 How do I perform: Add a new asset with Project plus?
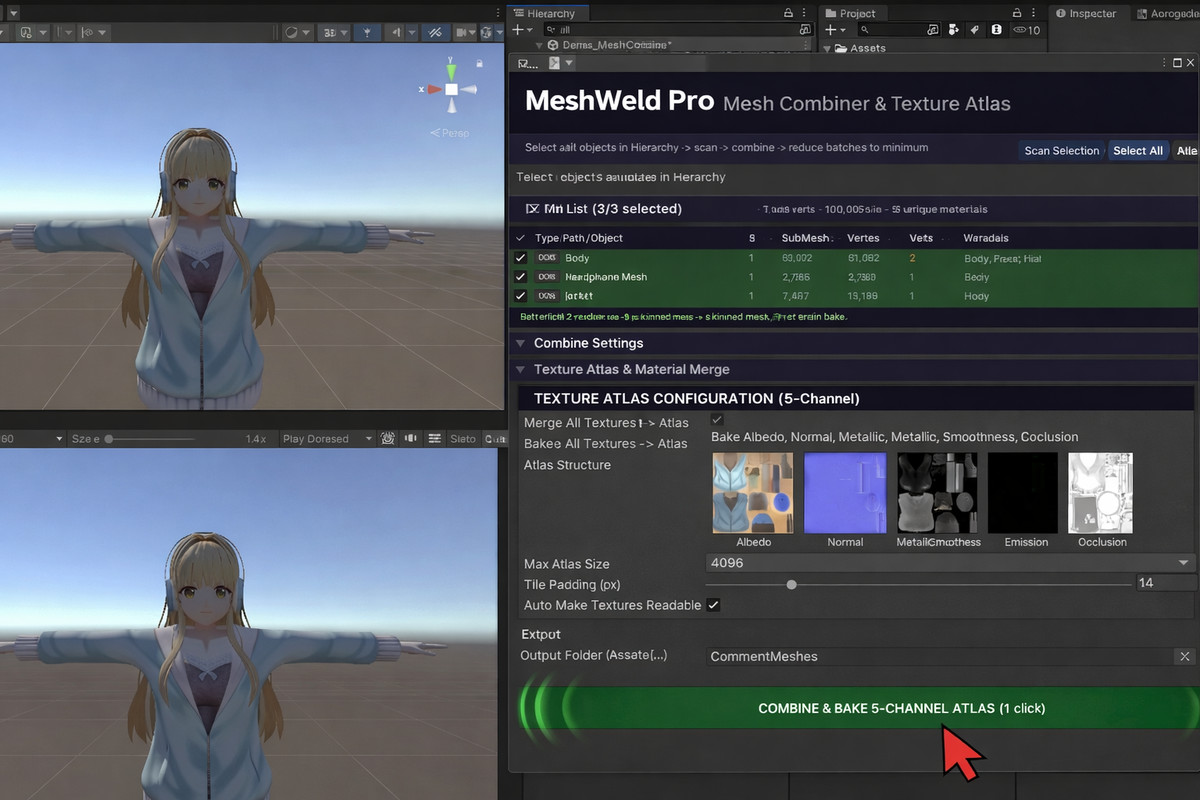click(830, 30)
